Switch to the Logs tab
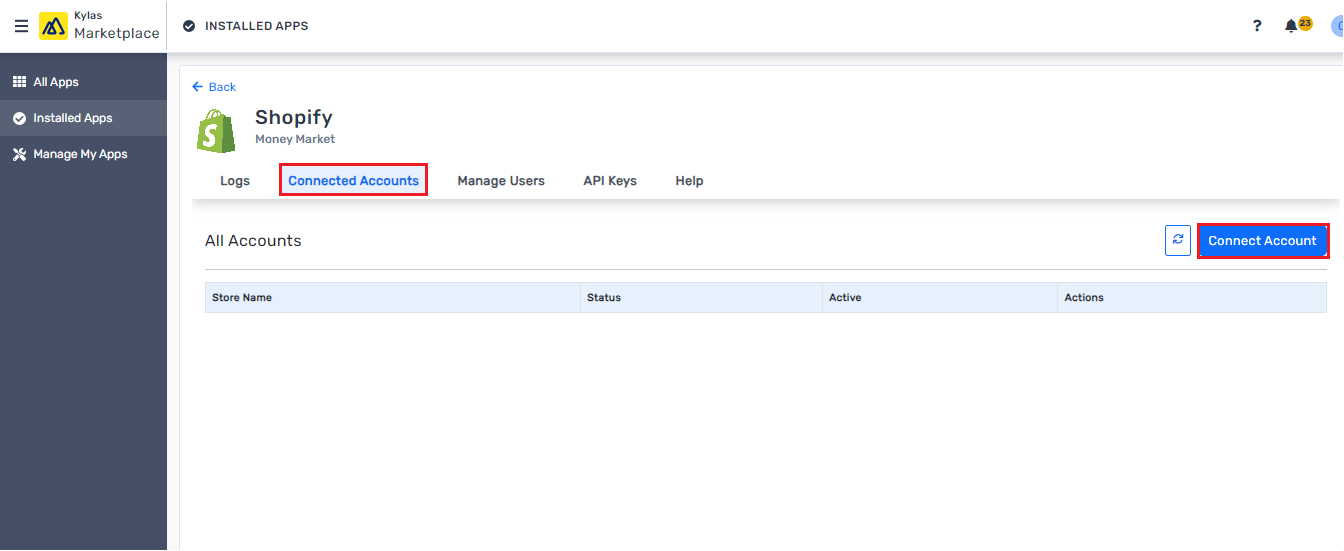The width and height of the screenshot is (1344, 551). click(x=235, y=181)
